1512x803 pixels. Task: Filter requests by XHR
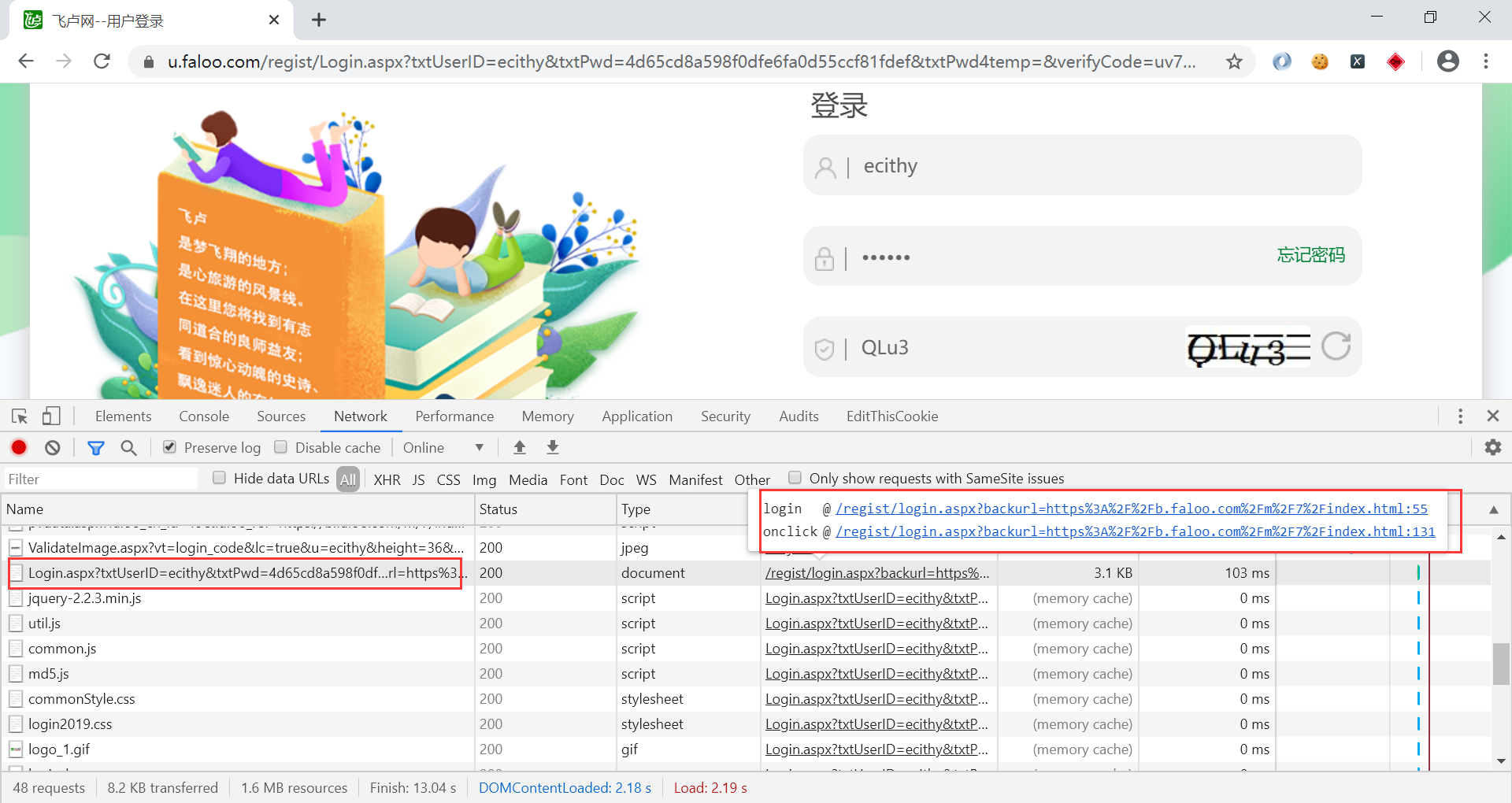click(387, 479)
